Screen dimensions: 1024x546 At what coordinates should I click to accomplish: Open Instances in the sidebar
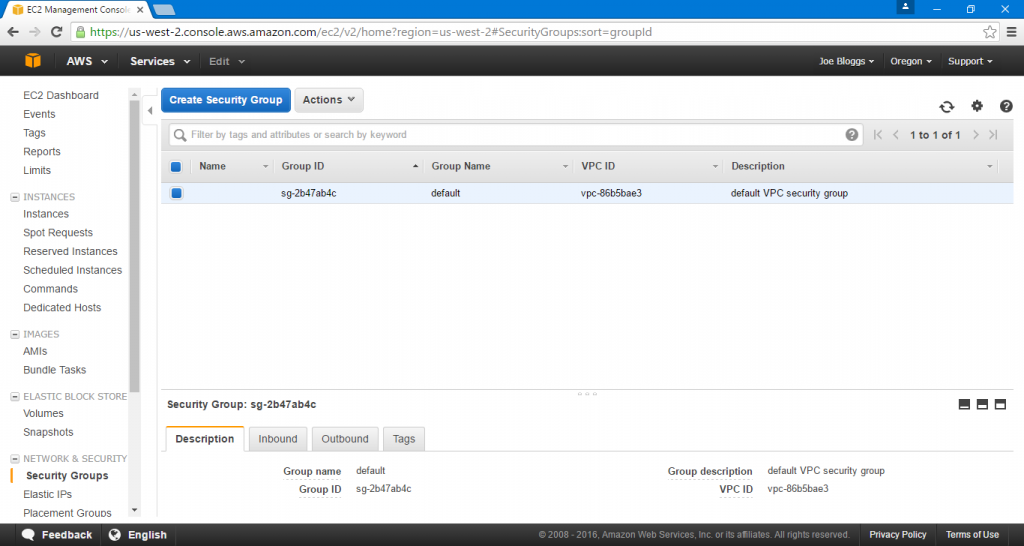tap(46, 214)
